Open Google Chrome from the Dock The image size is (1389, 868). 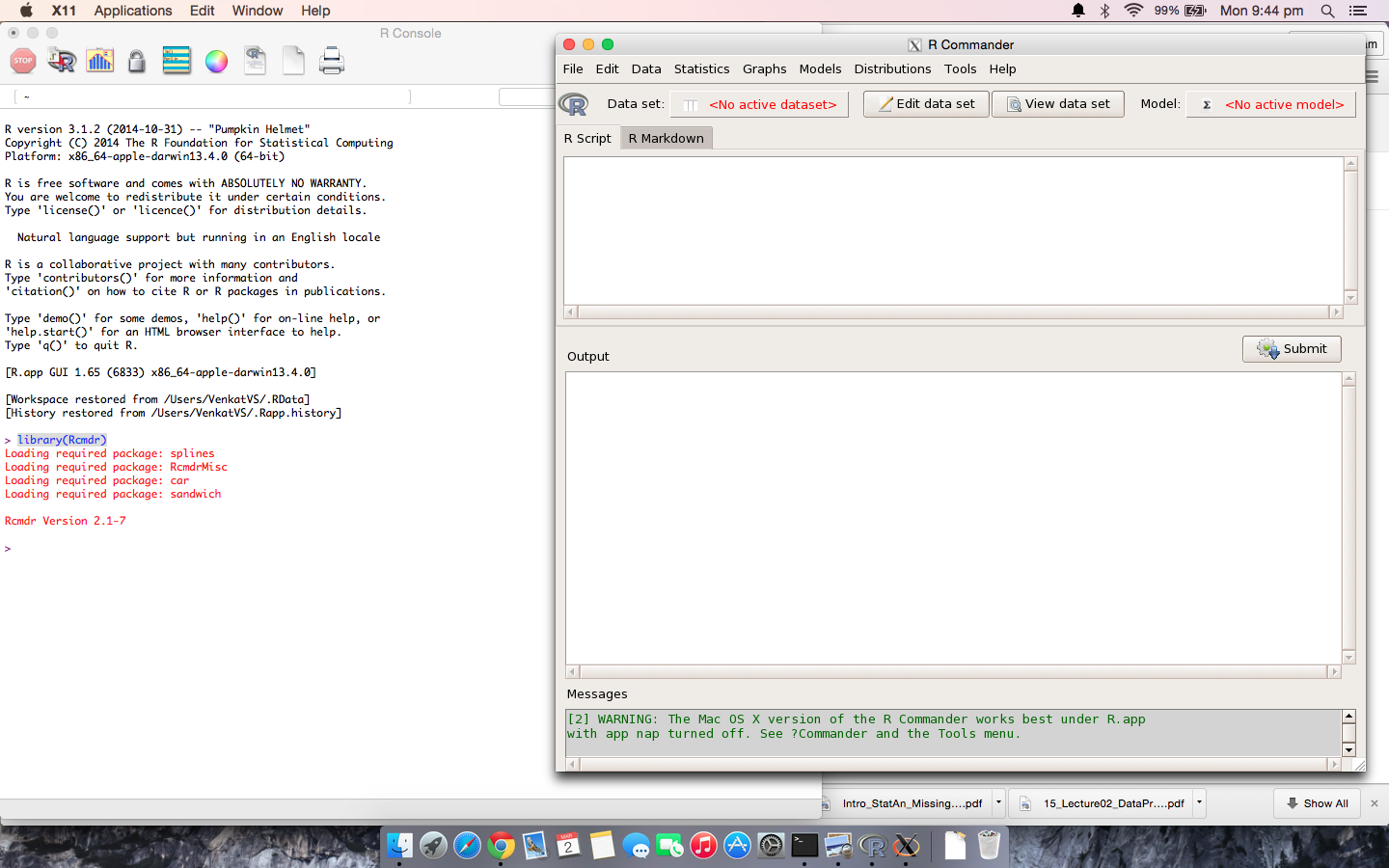(501, 846)
